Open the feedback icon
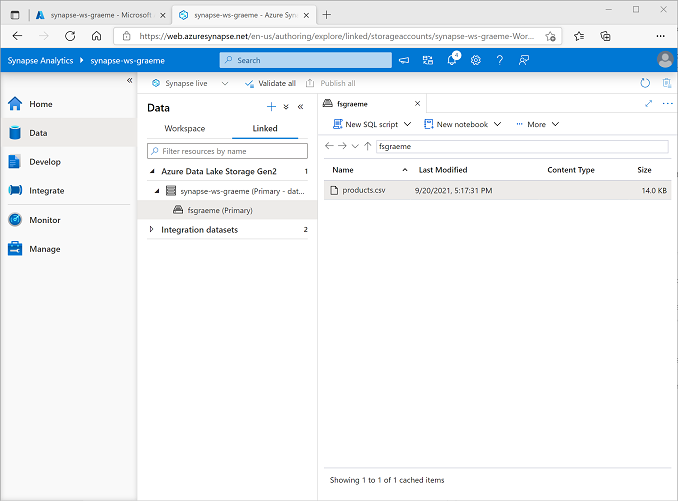 tap(524, 60)
